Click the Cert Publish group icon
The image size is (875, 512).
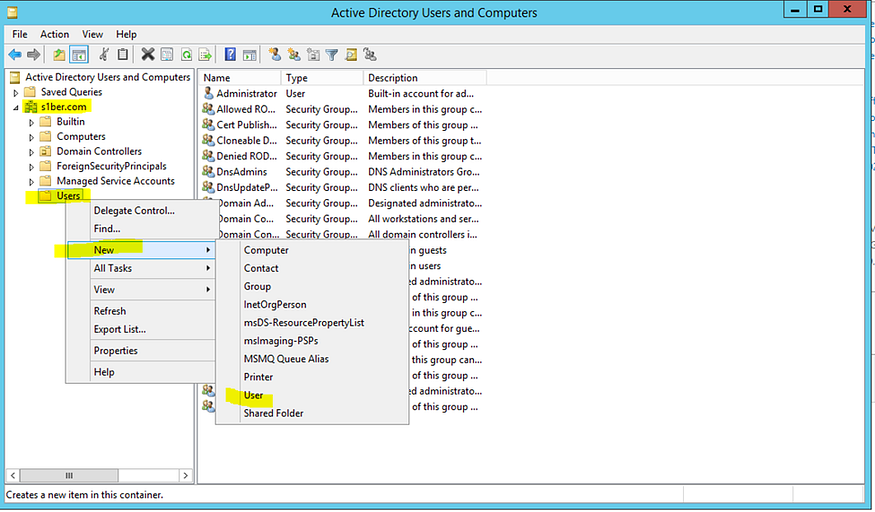209,124
